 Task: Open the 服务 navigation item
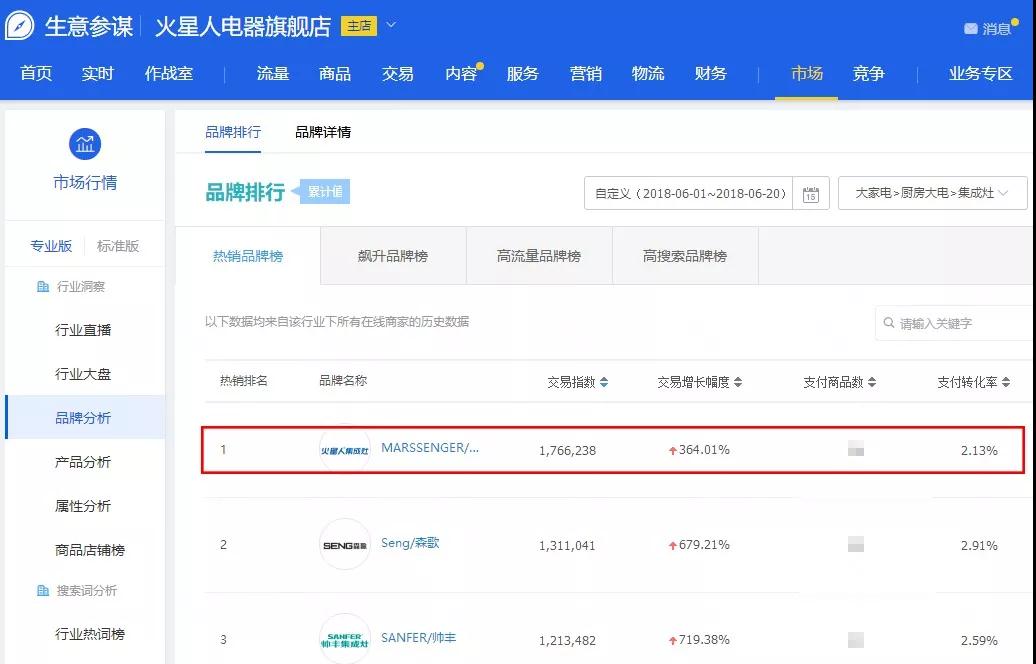[x=523, y=73]
